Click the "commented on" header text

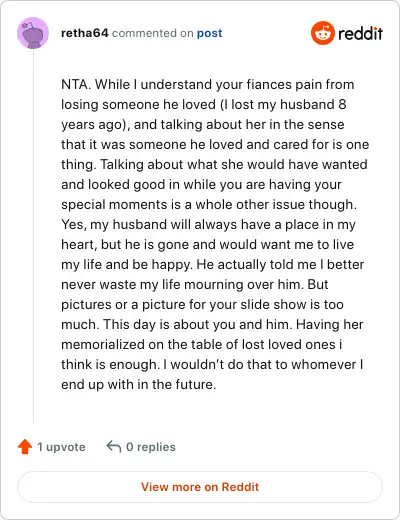153,33
